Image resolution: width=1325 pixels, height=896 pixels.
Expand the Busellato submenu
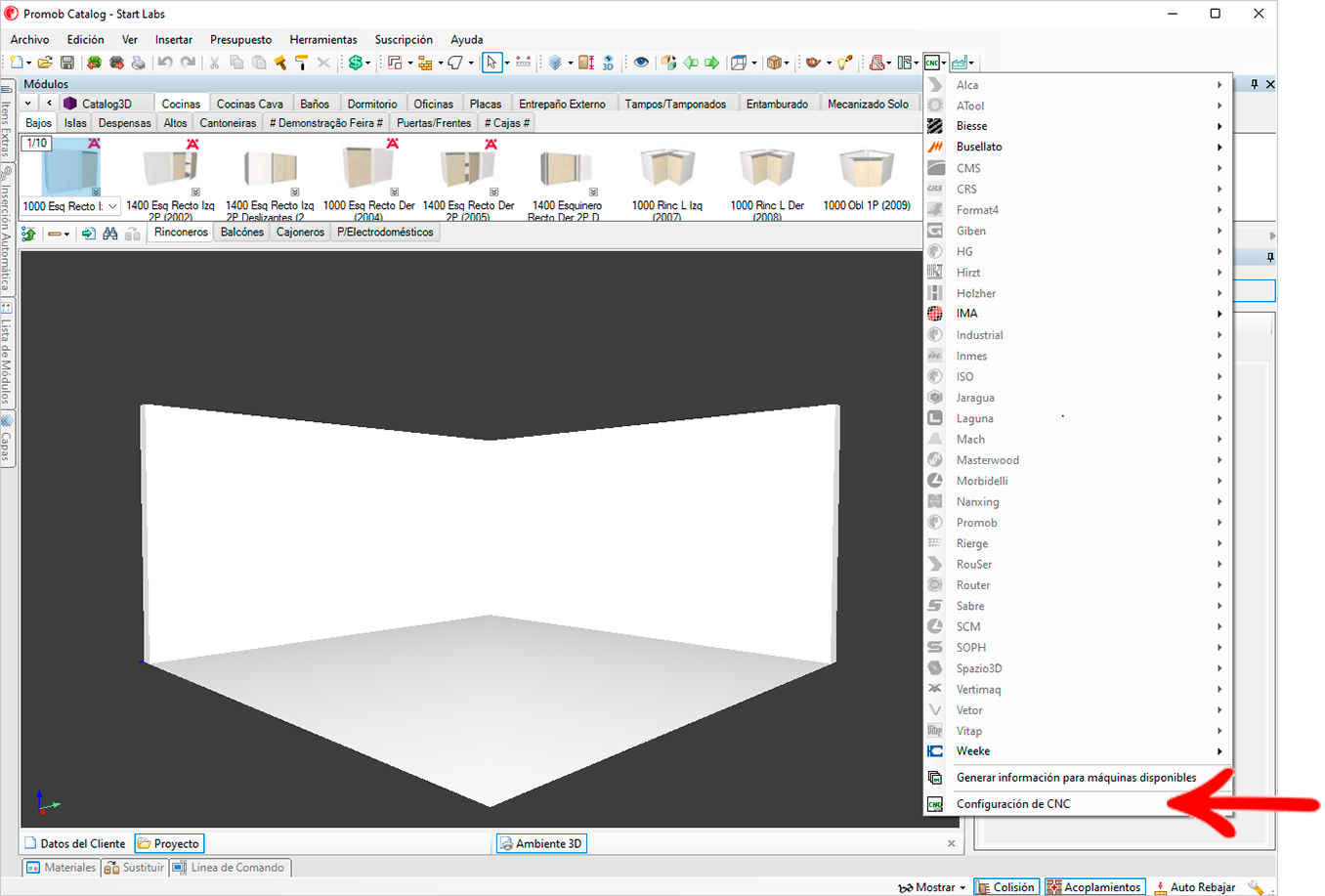(1078, 147)
